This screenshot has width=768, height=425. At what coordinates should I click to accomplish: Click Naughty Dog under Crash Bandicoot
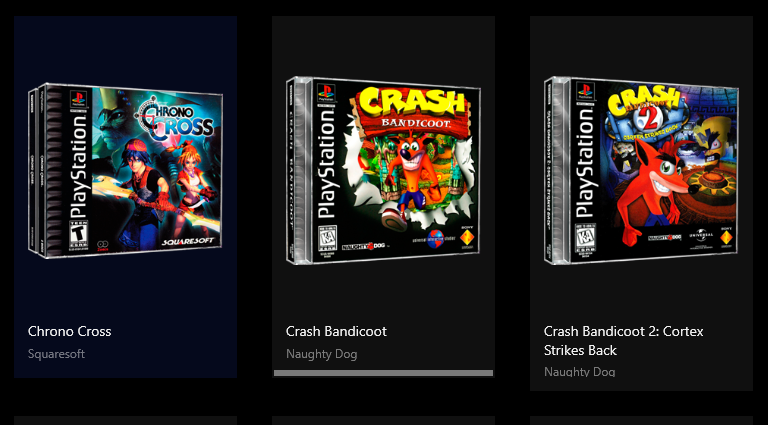pyautogui.click(x=321, y=354)
